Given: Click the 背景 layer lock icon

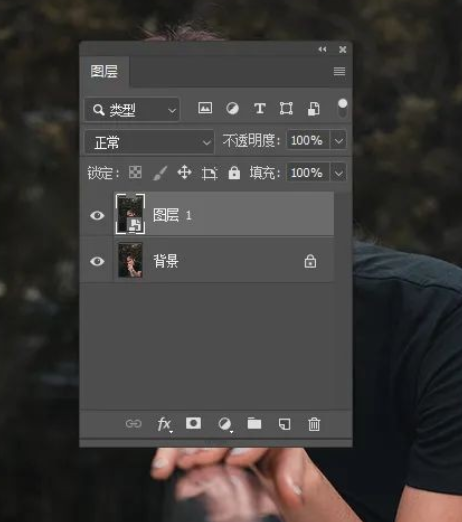Looking at the screenshot, I should tap(310, 261).
